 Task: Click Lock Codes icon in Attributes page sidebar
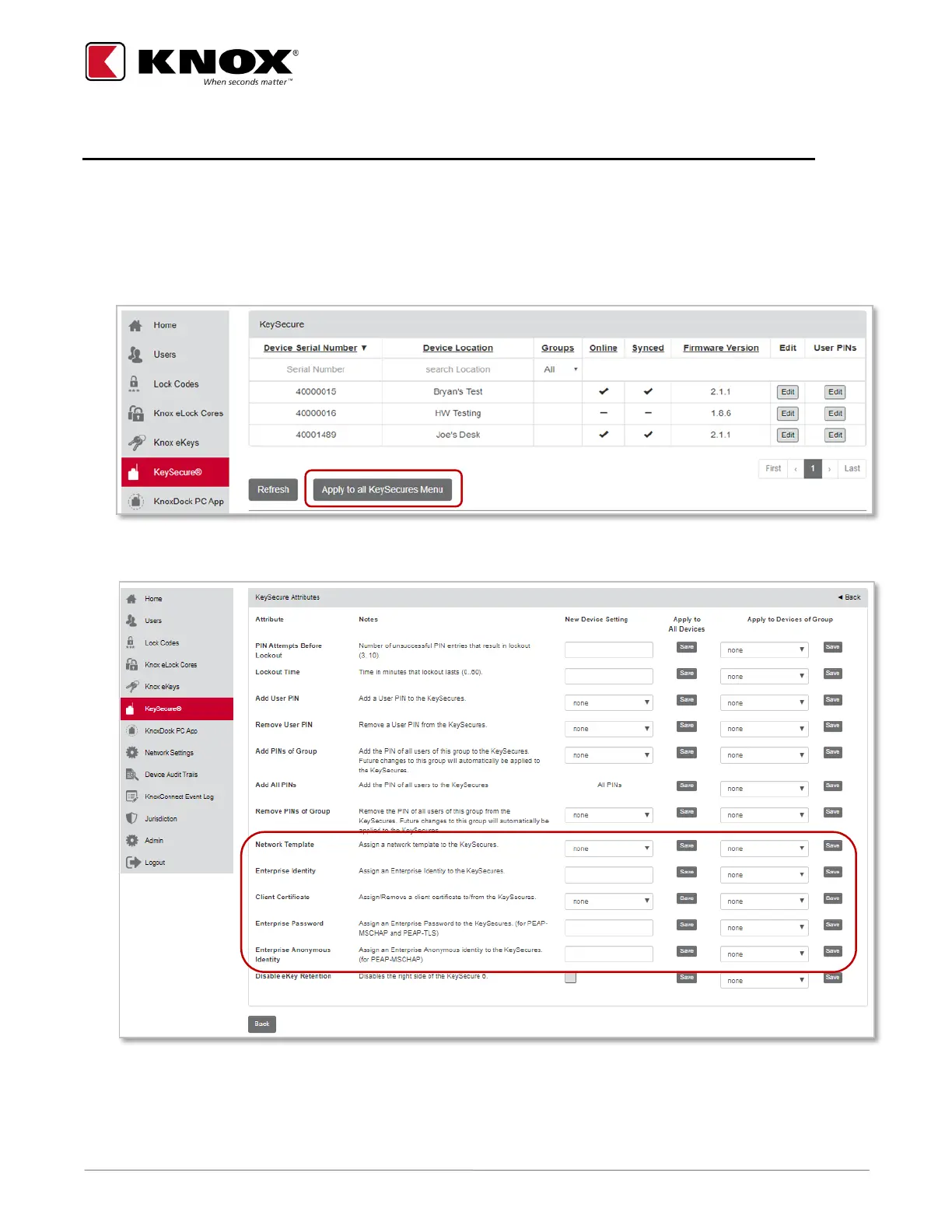pyautogui.click(x=131, y=642)
